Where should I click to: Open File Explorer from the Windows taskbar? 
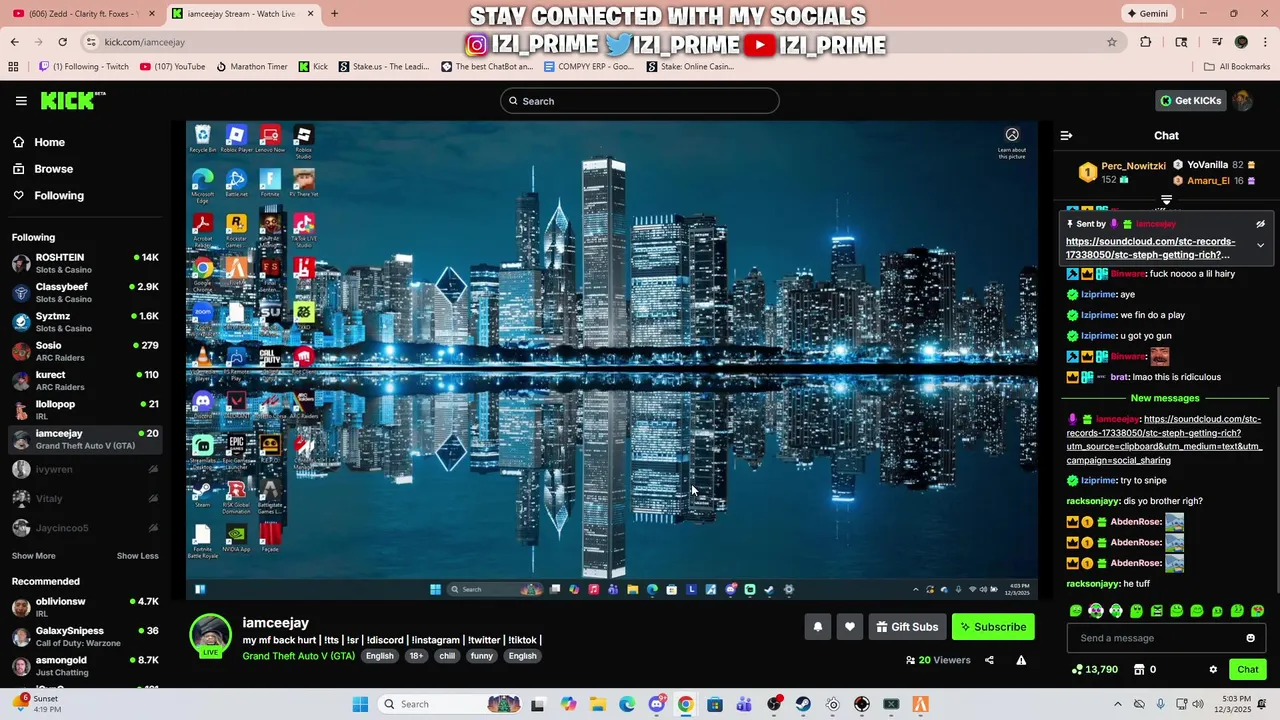(597, 704)
